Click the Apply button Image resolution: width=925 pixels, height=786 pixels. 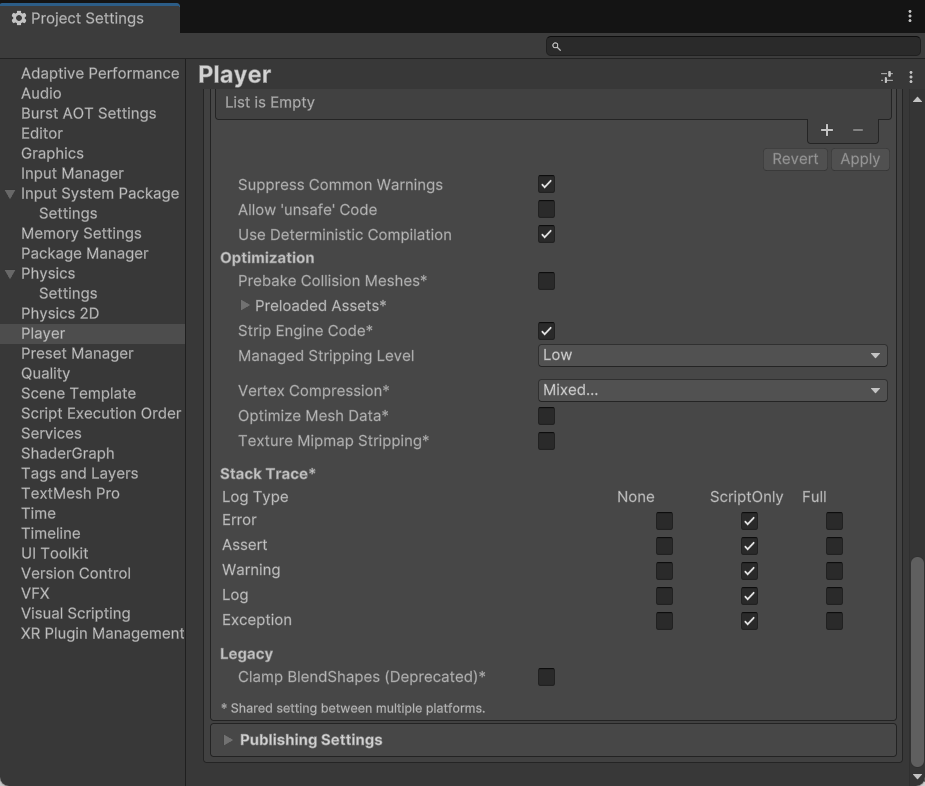pos(860,159)
